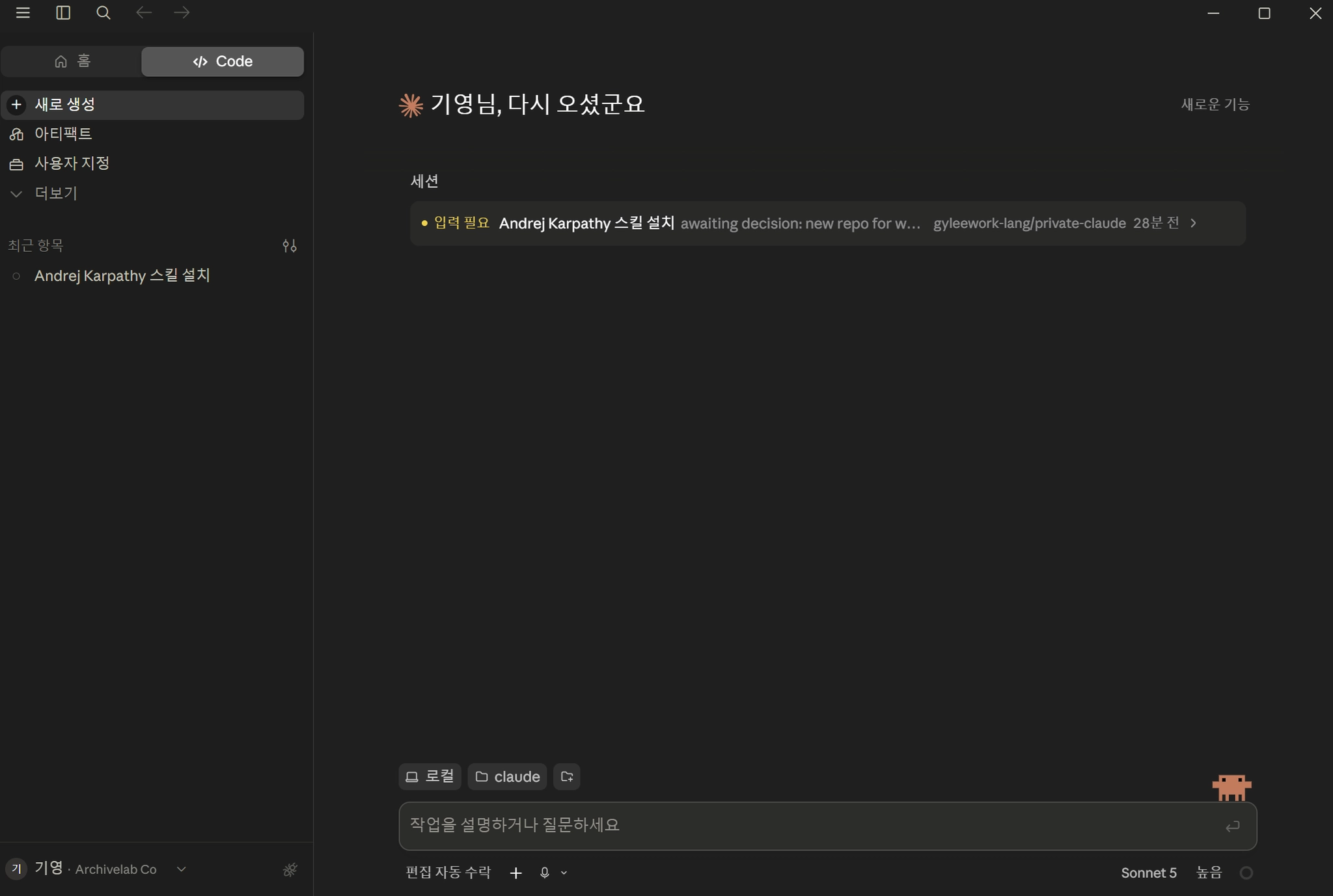Choose the claude folder chip

507,776
